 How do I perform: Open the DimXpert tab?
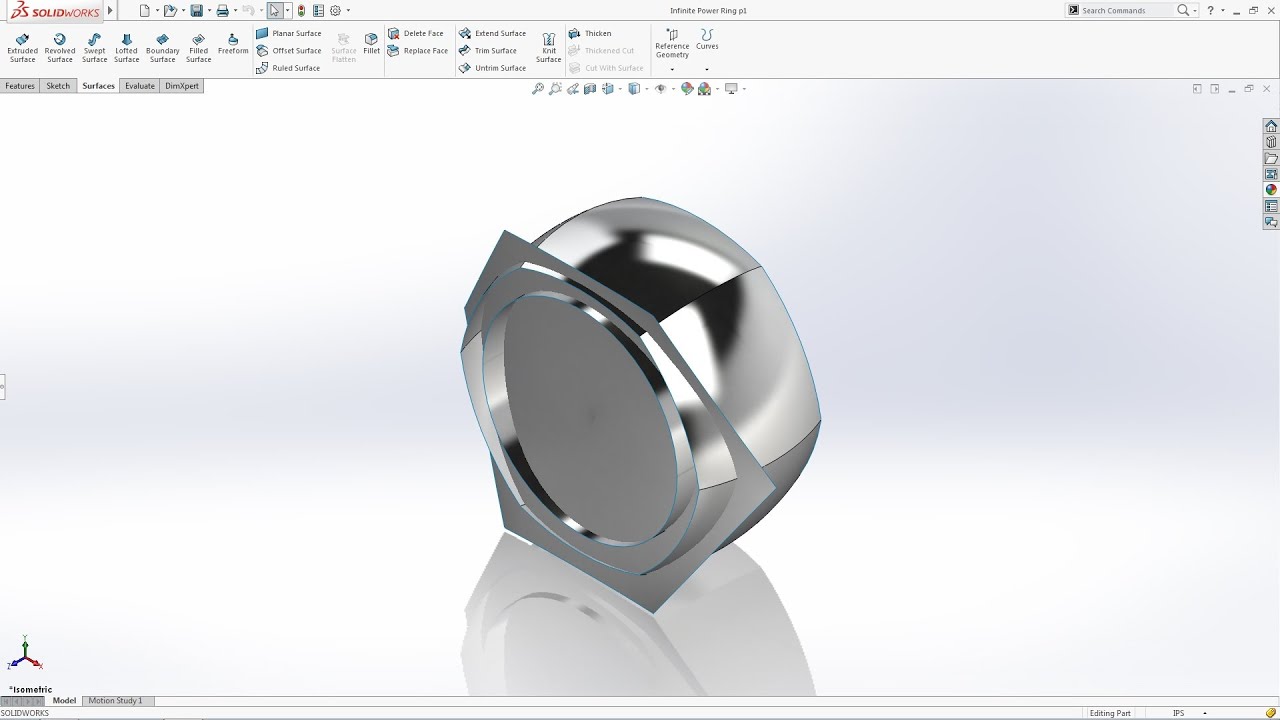click(182, 86)
